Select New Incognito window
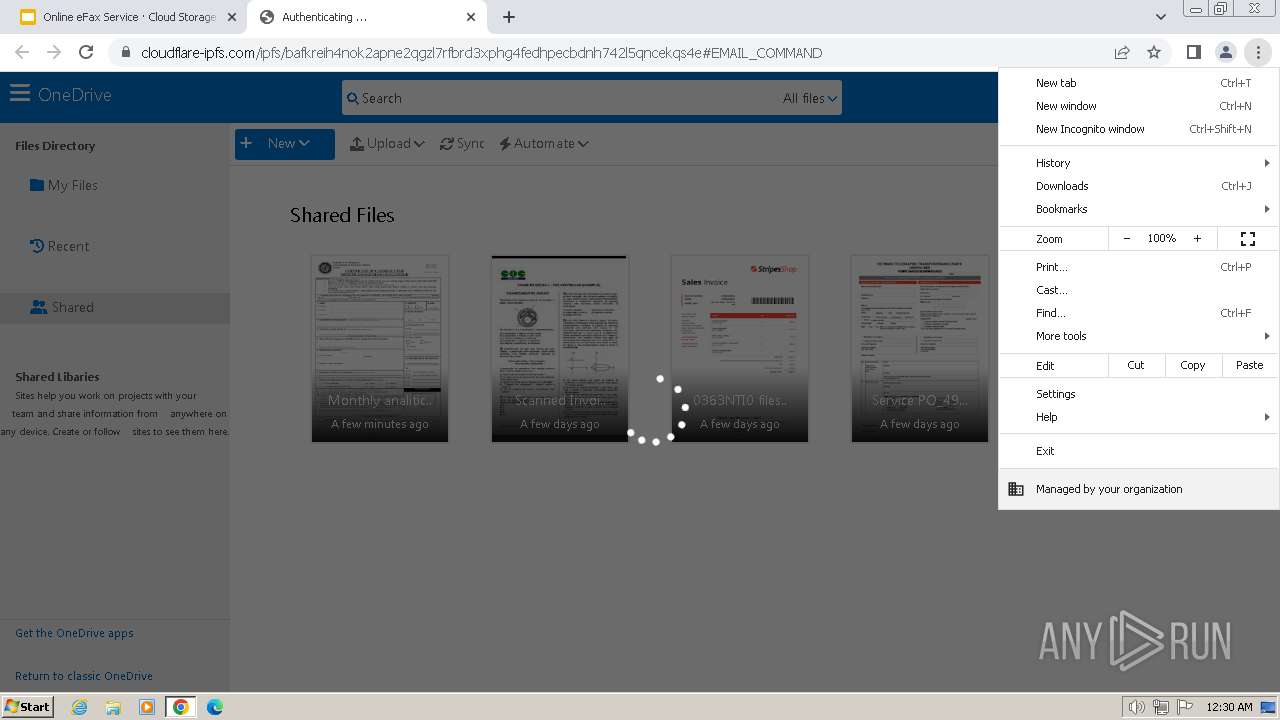 (1139, 129)
